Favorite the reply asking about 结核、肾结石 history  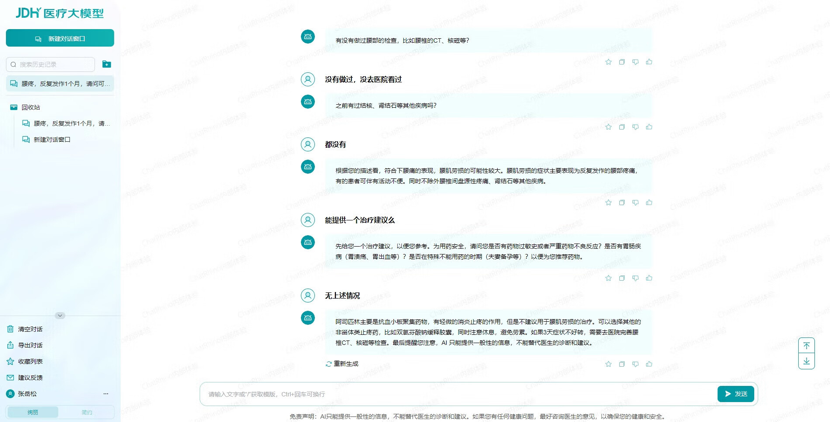tap(608, 127)
